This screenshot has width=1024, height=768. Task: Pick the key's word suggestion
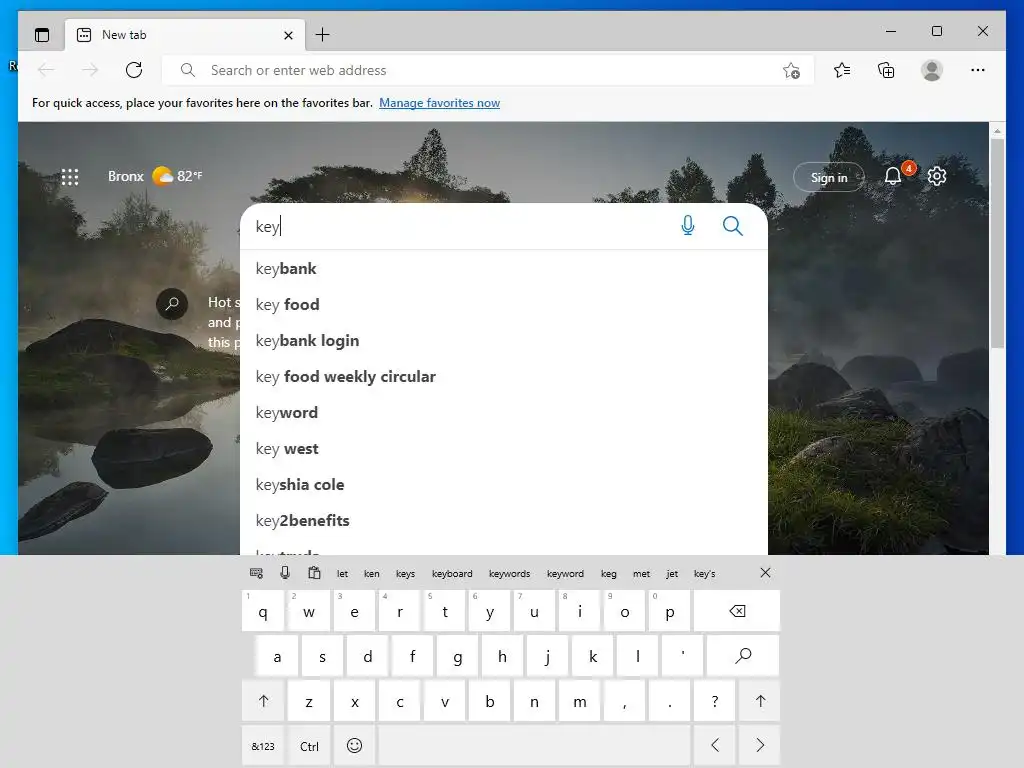704,573
